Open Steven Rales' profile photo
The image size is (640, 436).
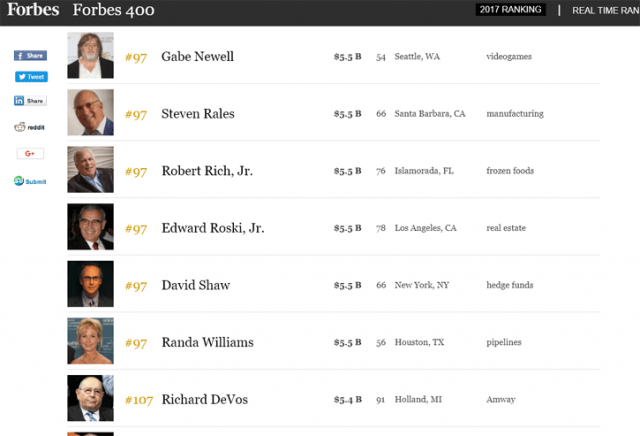point(90,113)
